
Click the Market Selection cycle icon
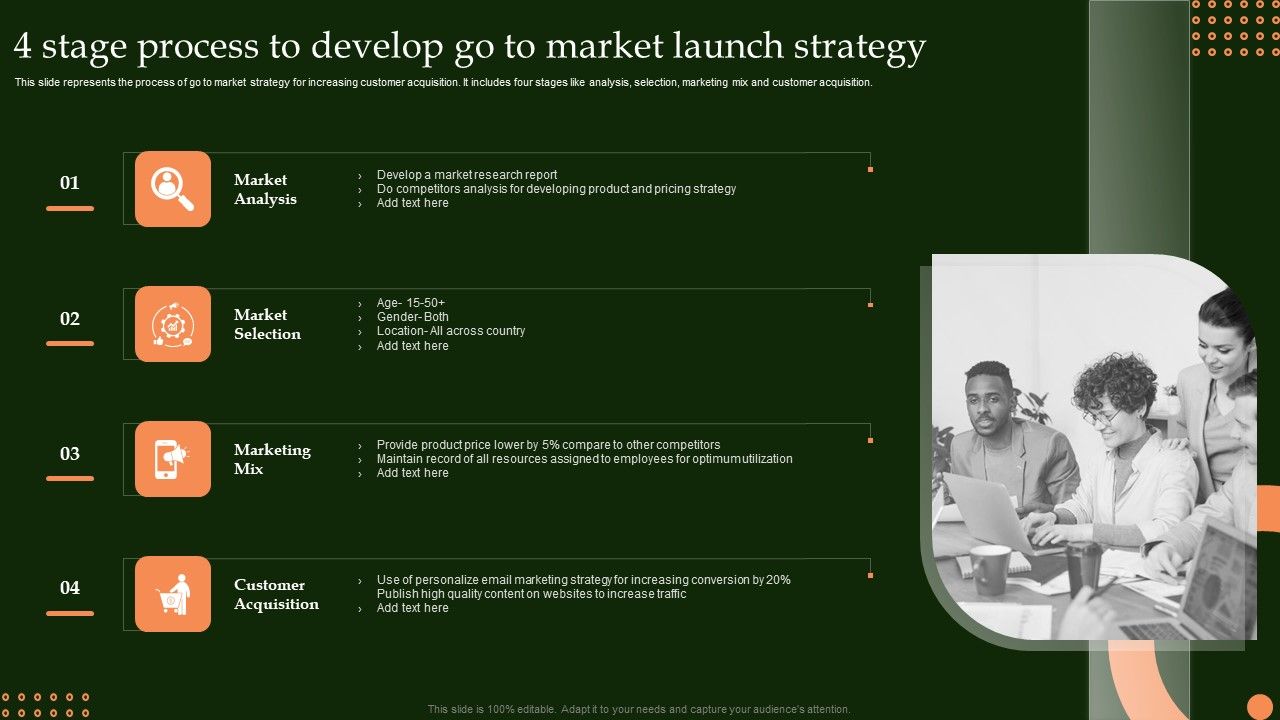(173, 324)
